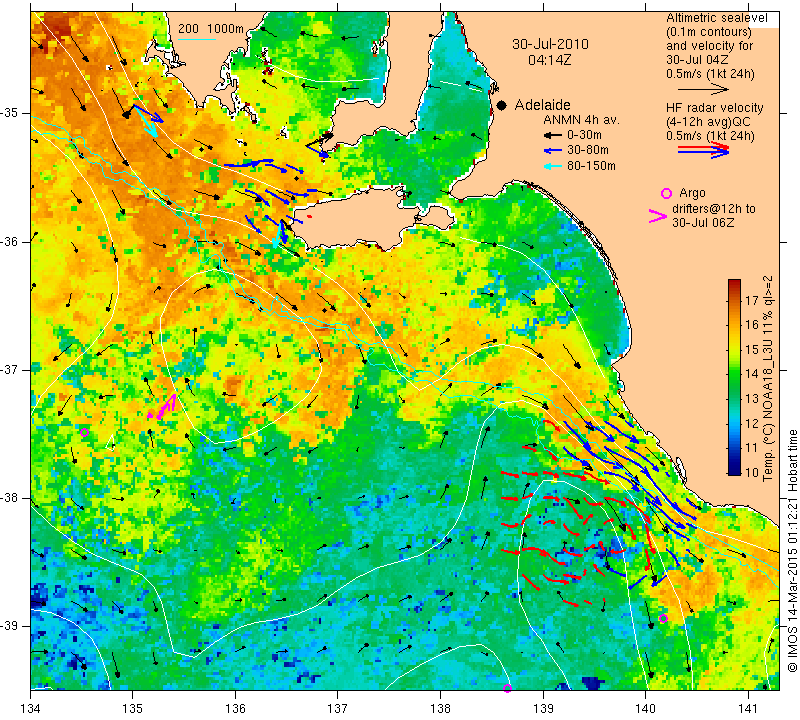Click the black Adelaide city marker dot

pos(502,105)
